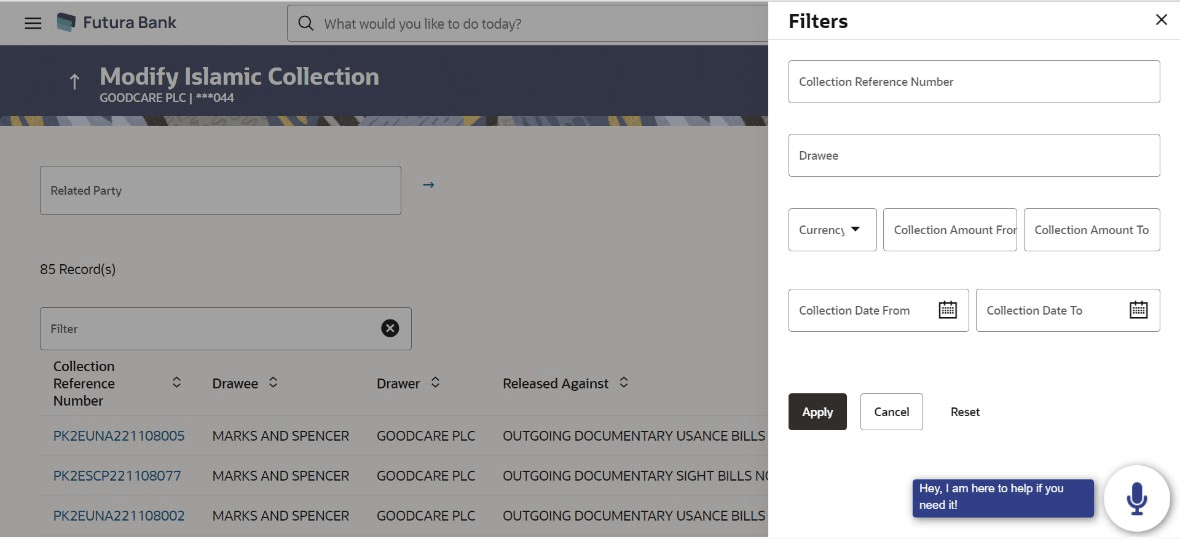Open collection PK2EUNA221108005
The height and width of the screenshot is (539, 1180).
(119, 436)
